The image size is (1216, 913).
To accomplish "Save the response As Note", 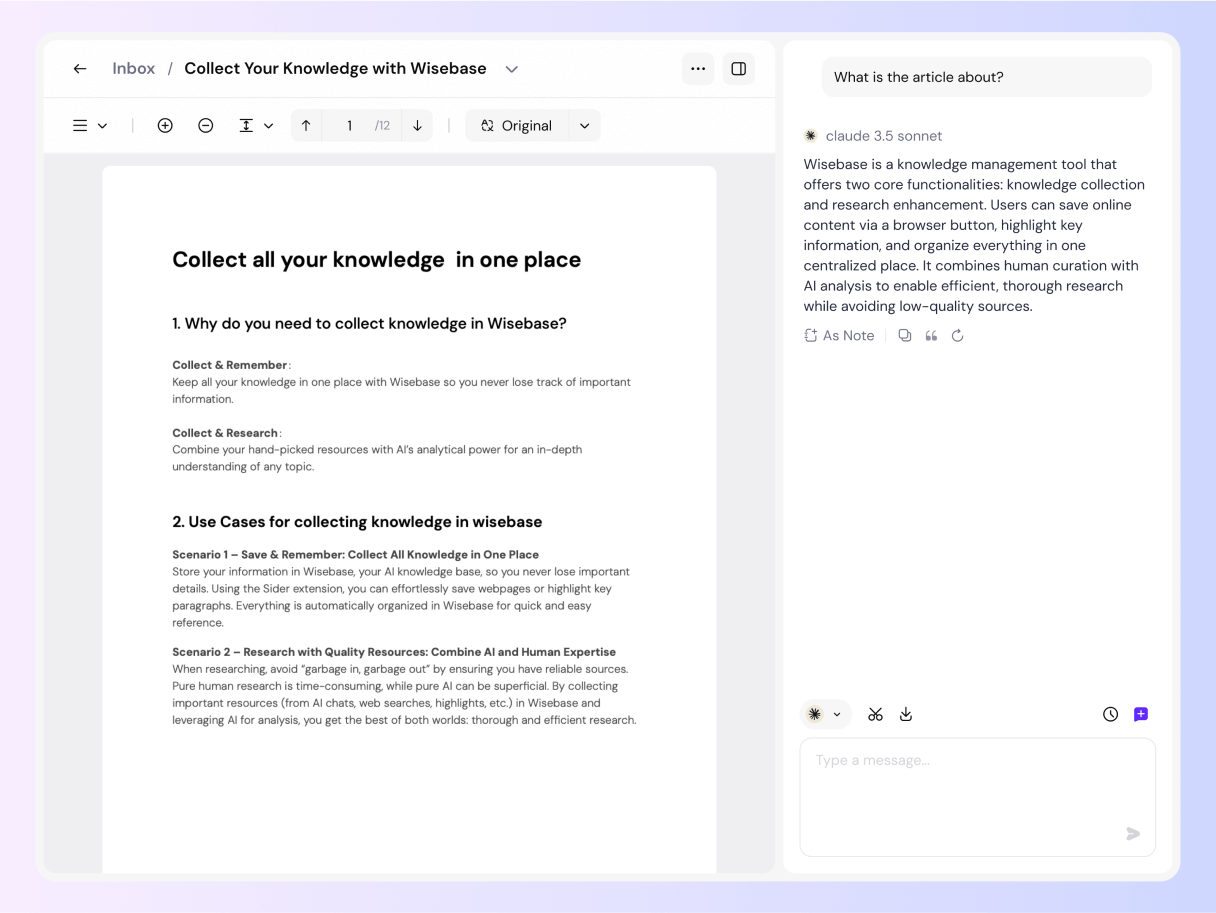I will (x=839, y=336).
